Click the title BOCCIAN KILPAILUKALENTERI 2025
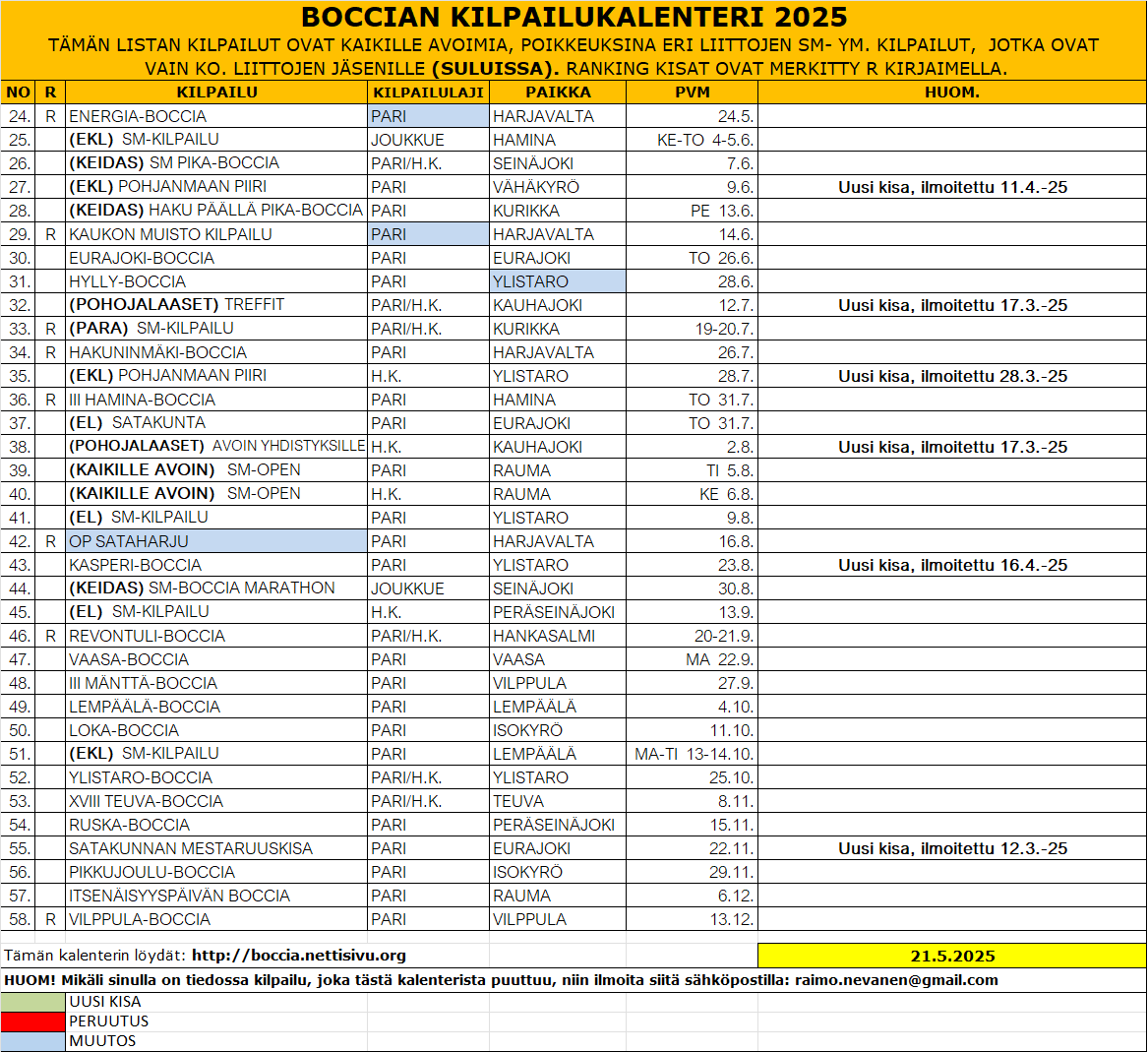This screenshot has height=1052, width=1148. coord(574,17)
